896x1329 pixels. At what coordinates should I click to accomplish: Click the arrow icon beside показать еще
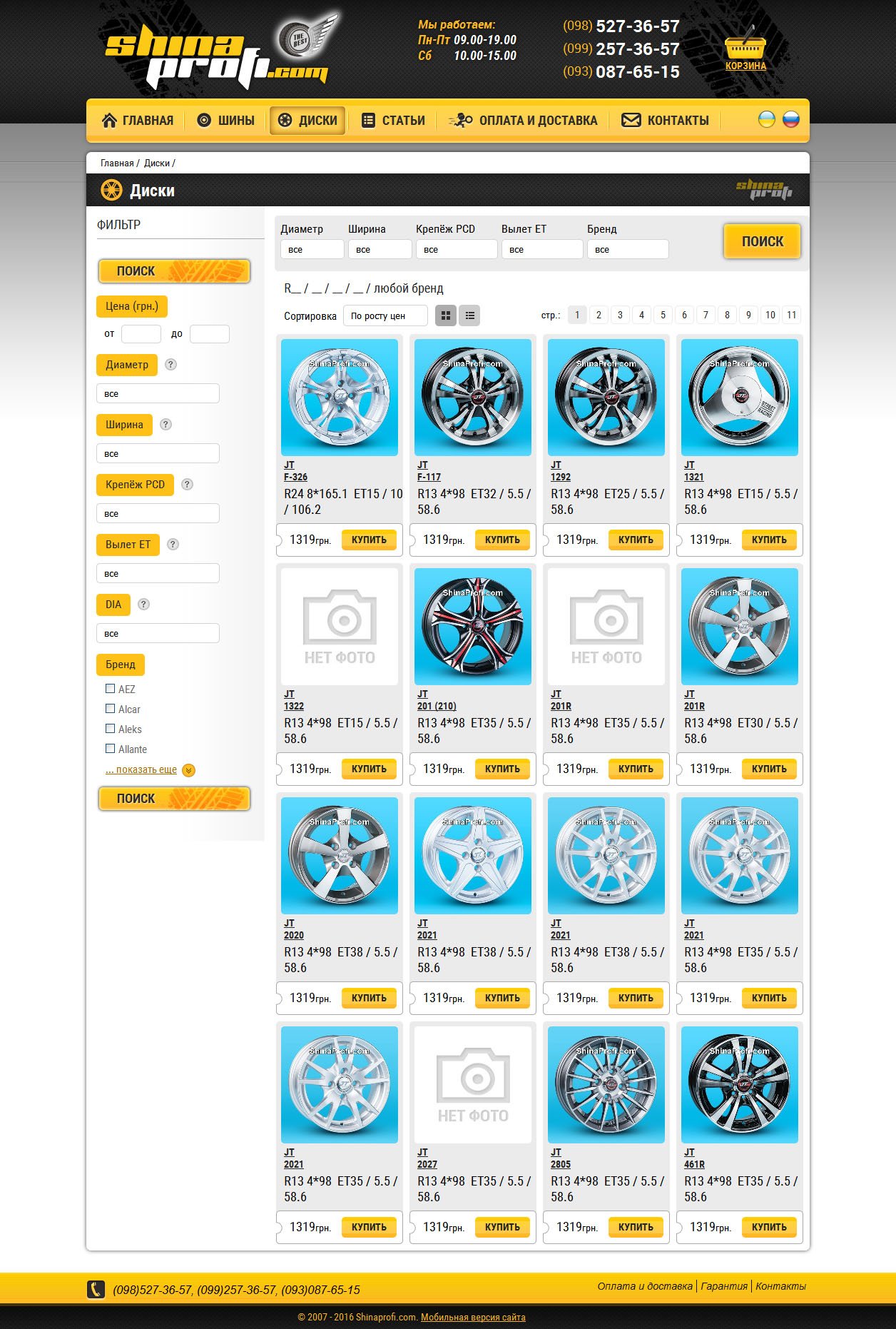[188, 770]
